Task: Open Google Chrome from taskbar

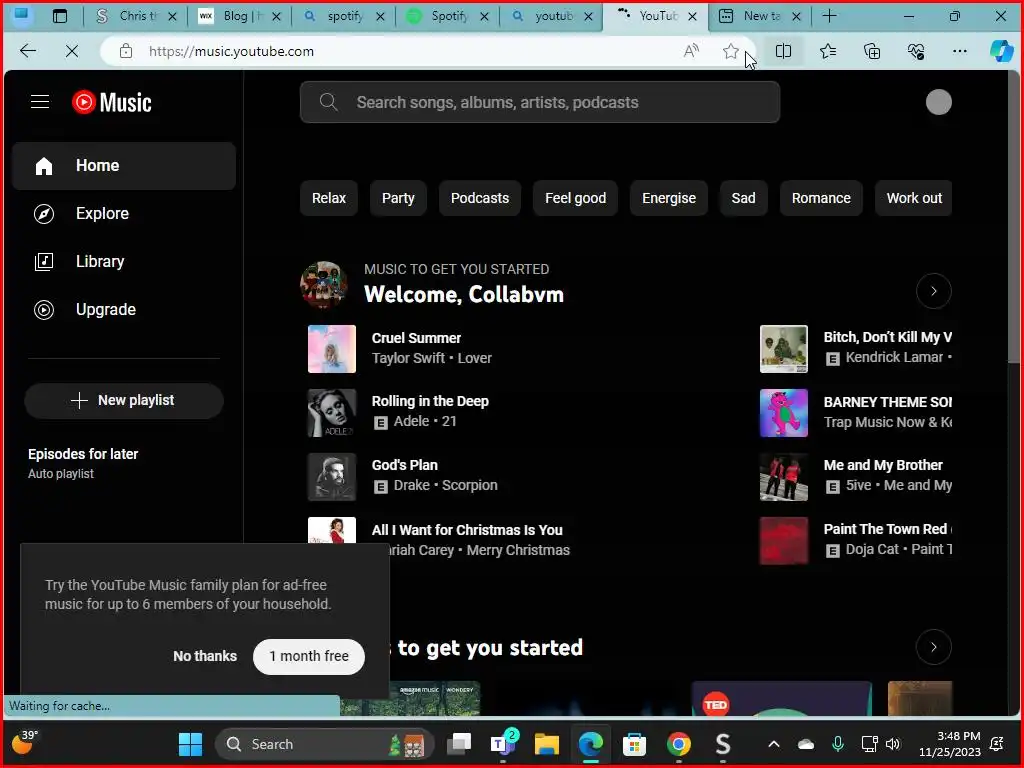Action: (679, 744)
